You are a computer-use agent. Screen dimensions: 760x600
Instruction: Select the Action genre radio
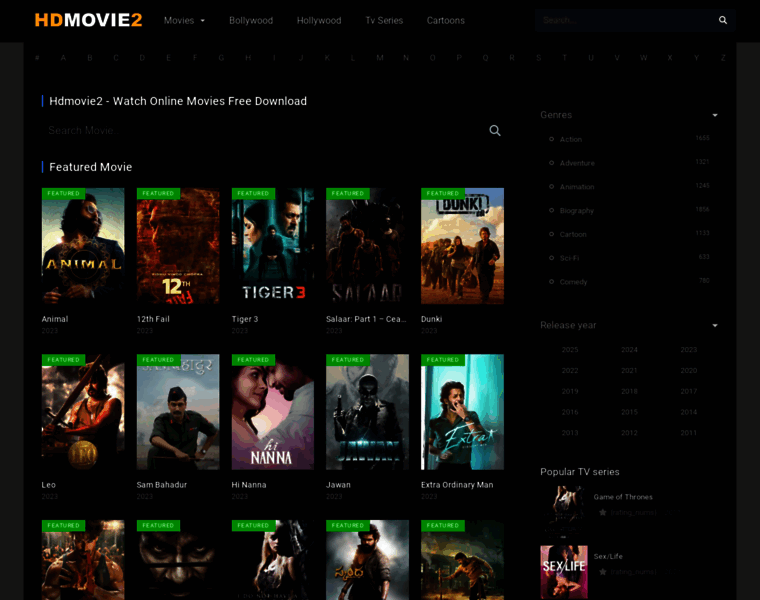point(552,139)
